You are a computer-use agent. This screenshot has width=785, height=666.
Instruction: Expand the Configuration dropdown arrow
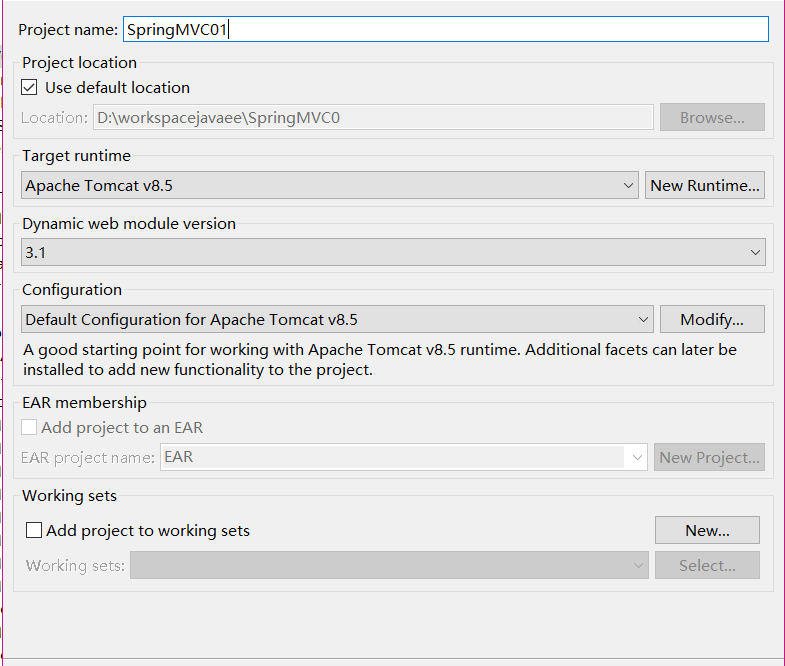click(643, 319)
